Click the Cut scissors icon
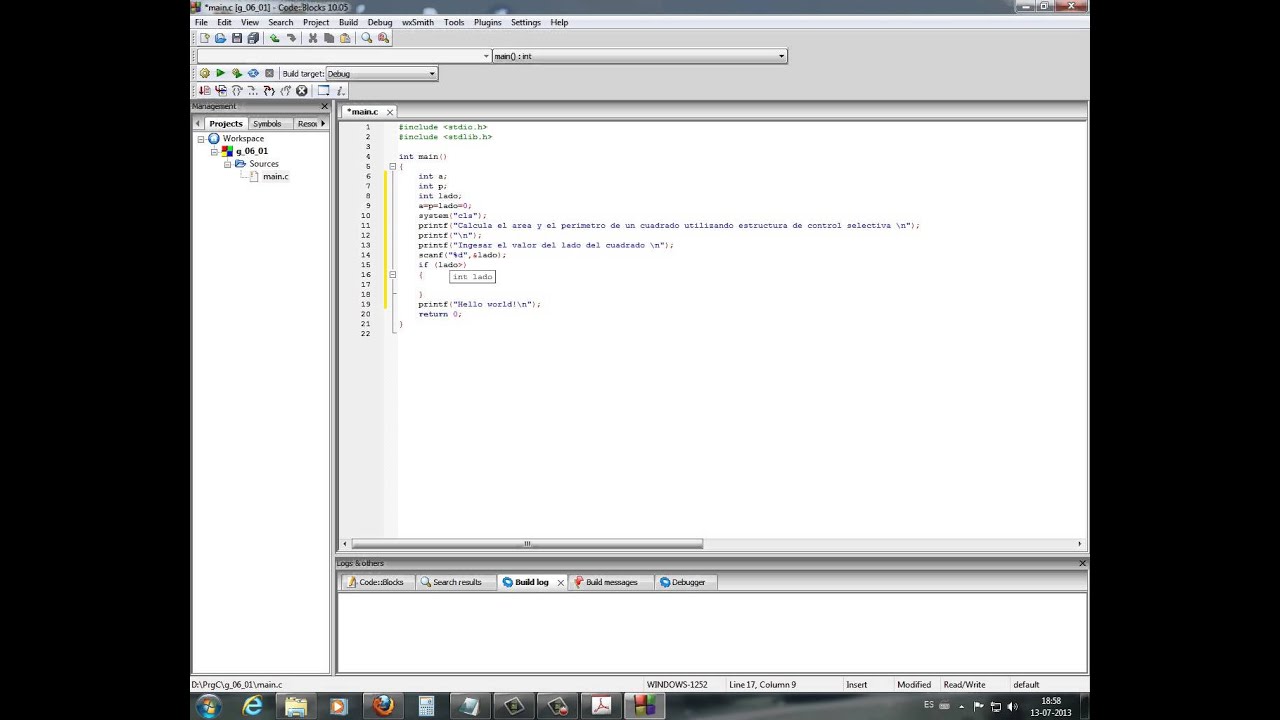The height and width of the screenshot is (720, 1280). pos(313,38)
